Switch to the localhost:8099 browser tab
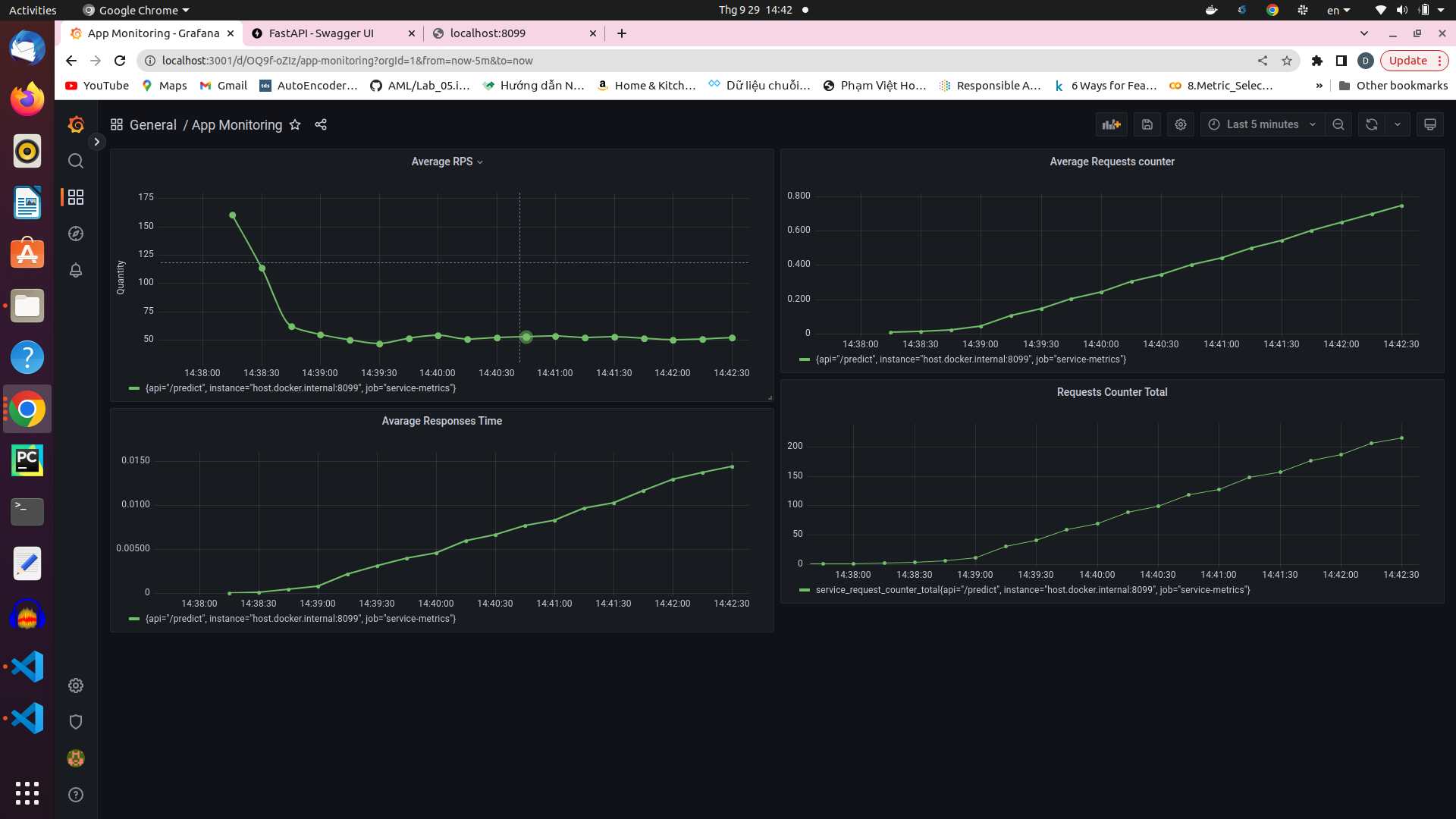Image resolution: width=1456 pixels, height=819 pixels. (x=488, y=33)
